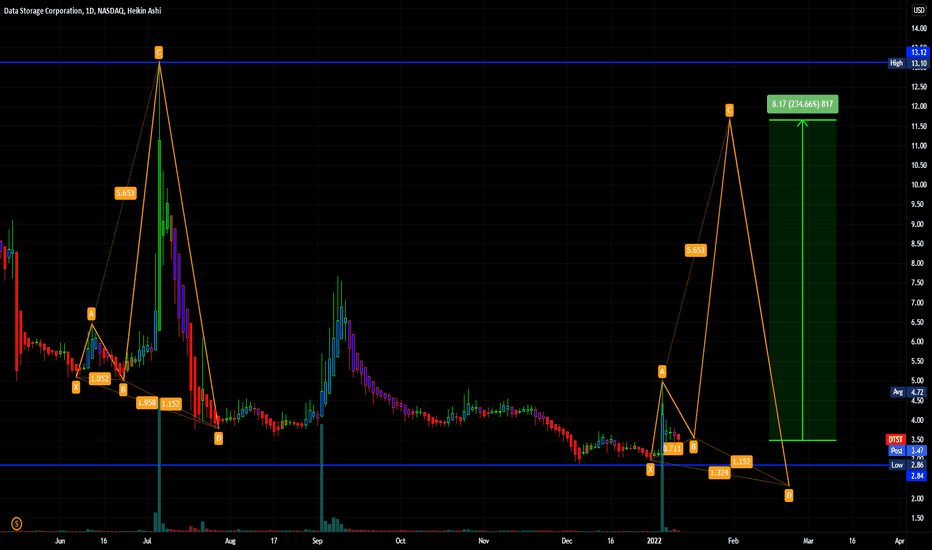
Task: Select point B right of 1.052 label
Action: [123, 389]
